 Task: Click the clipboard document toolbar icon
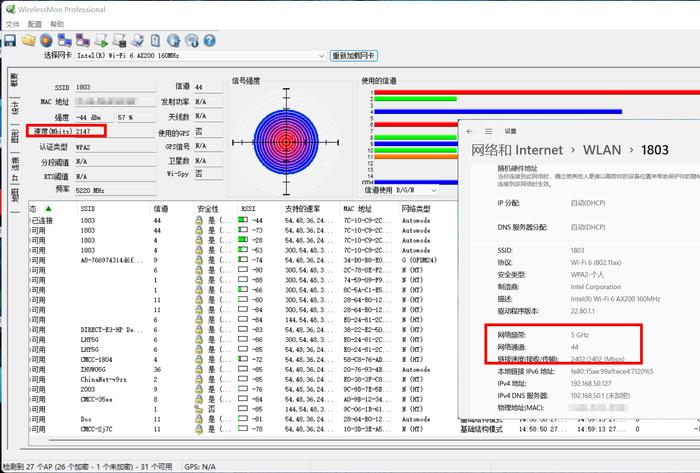[x=155, y=41]
